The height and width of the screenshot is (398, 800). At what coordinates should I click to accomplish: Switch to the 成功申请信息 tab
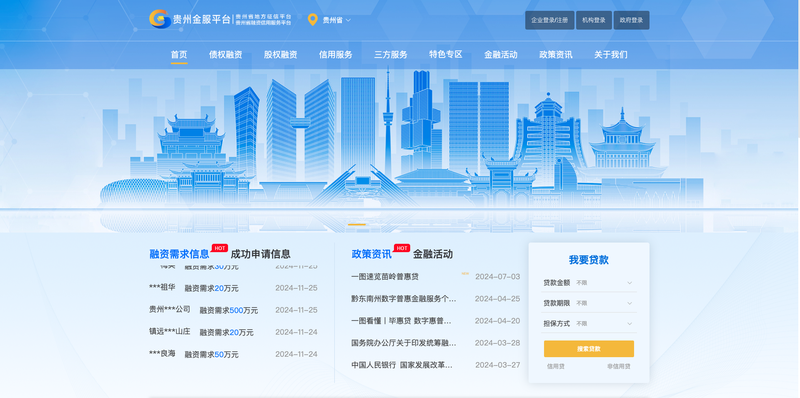point(261,254)
